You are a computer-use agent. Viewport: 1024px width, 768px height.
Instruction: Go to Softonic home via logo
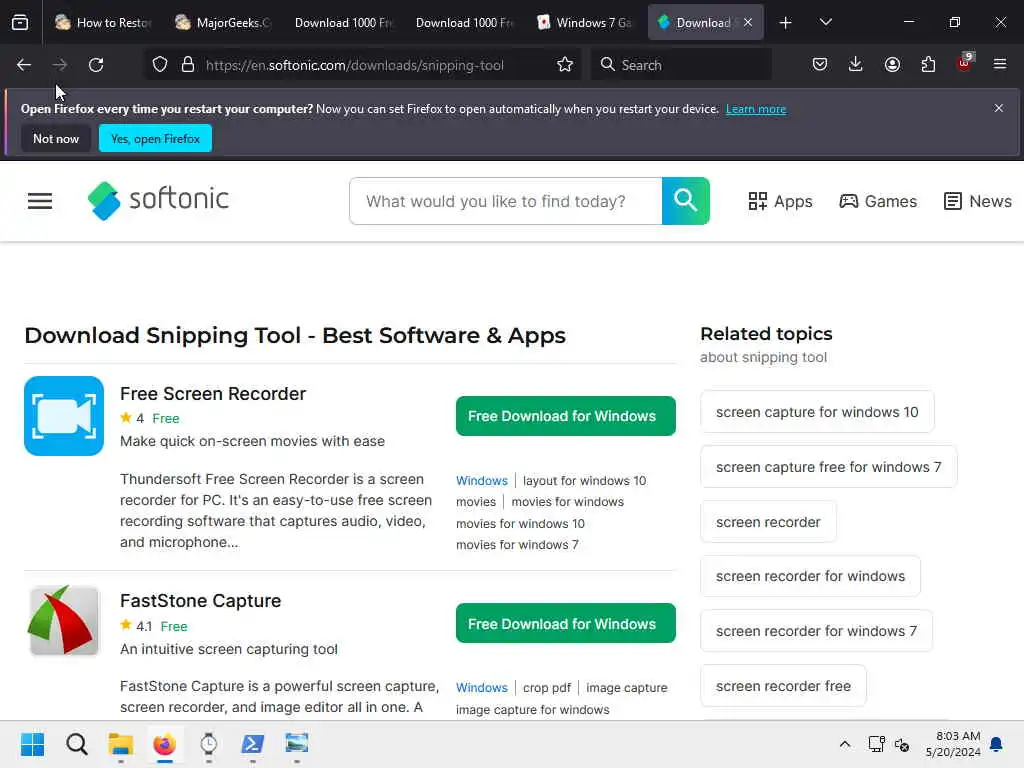158,200
